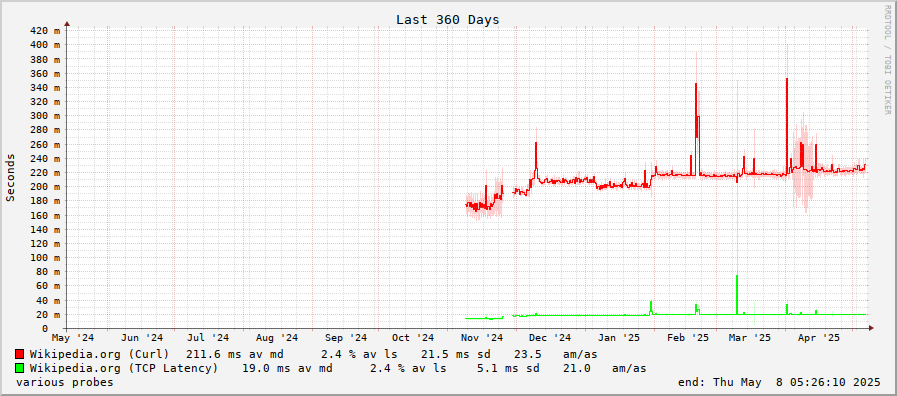Viewport: 897px width, 396px height.
Task: Click the "Nov '24" x-axis label
Action: (x=481, y=338)
